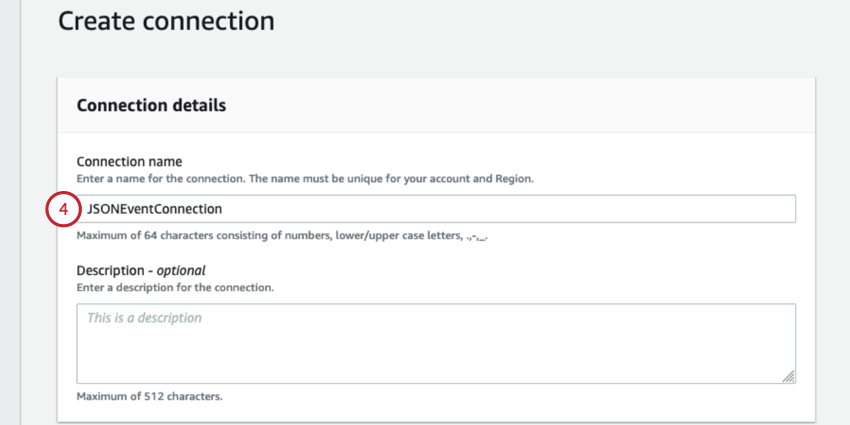Click the word "optional" in Description label
850x425 pixels.
tap(178, 270)
